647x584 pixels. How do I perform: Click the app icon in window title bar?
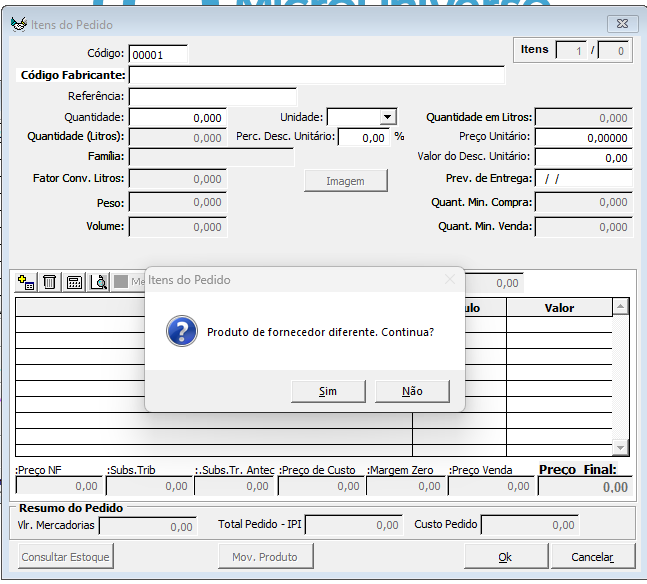(18, 24)
